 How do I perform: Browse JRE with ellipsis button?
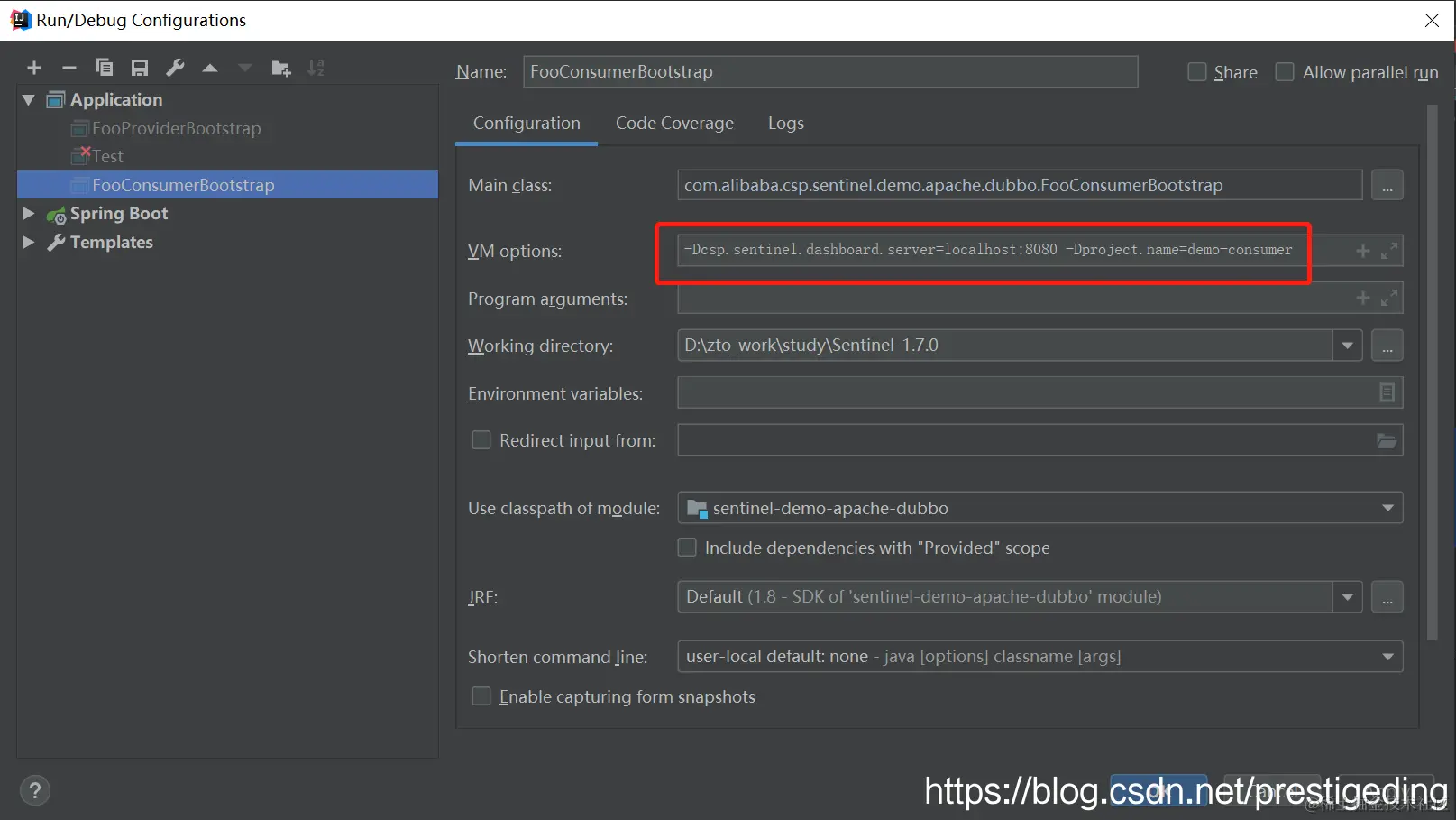point(1387,597)
